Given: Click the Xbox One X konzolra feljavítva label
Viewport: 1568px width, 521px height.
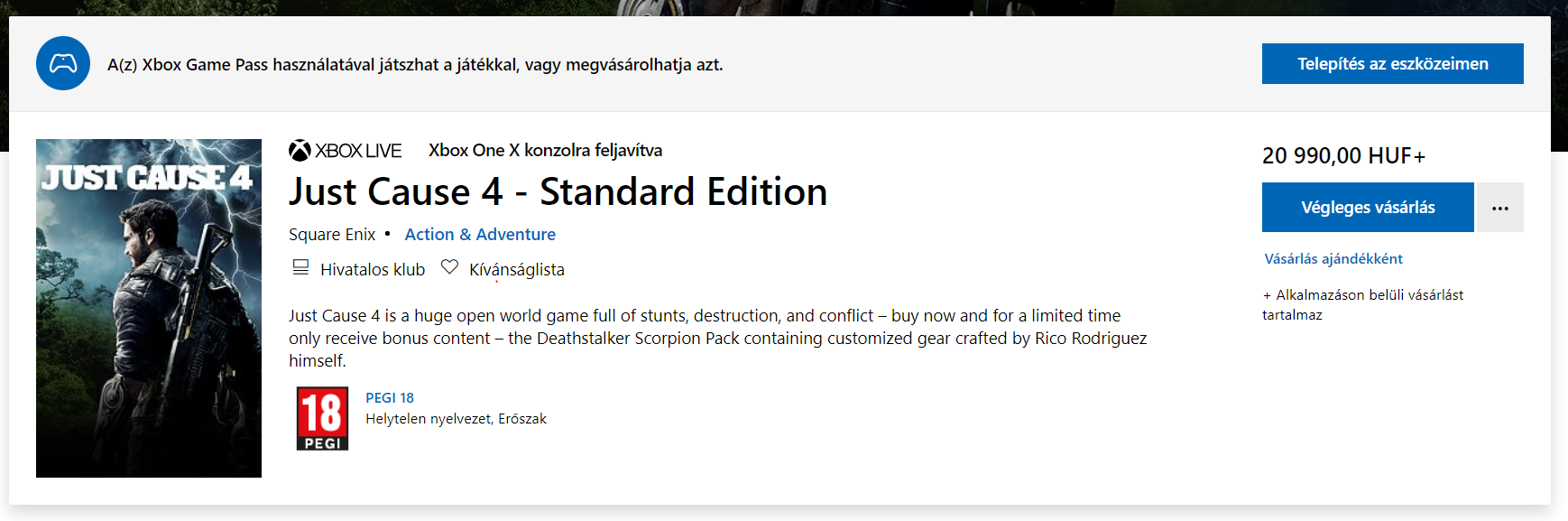Looking at the screenshot, I should point(545,151).
